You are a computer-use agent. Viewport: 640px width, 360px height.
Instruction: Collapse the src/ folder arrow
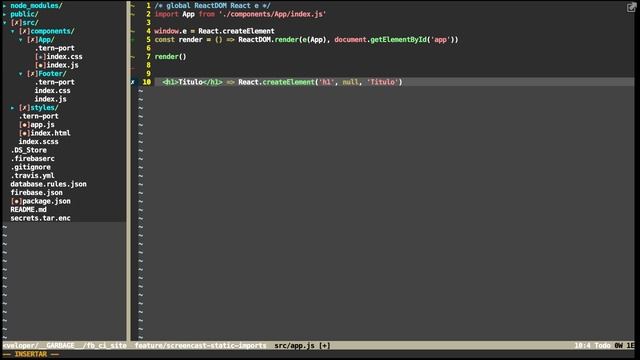tap(4, 23)
